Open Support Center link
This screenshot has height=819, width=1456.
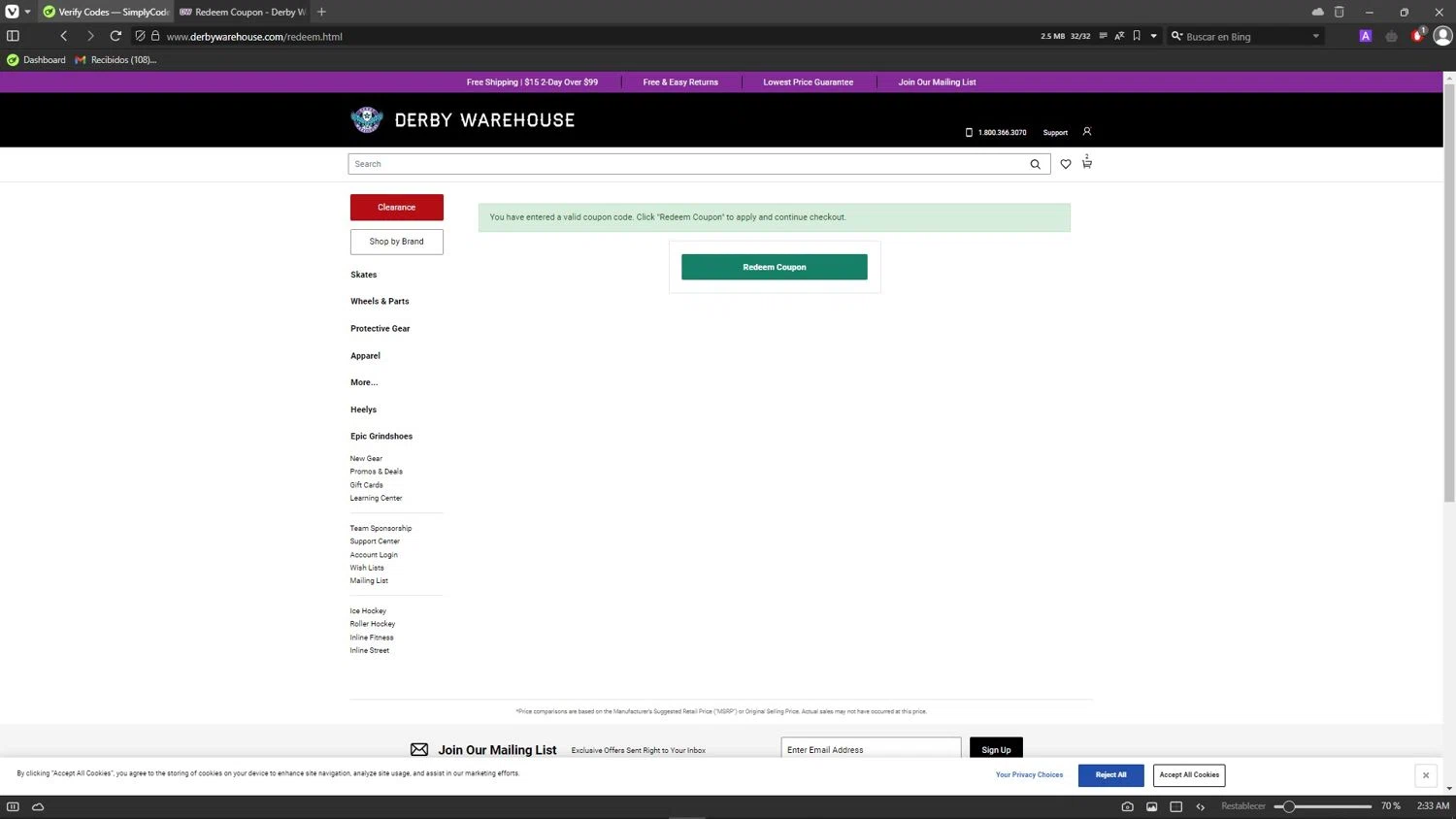(x=375, y=541)
